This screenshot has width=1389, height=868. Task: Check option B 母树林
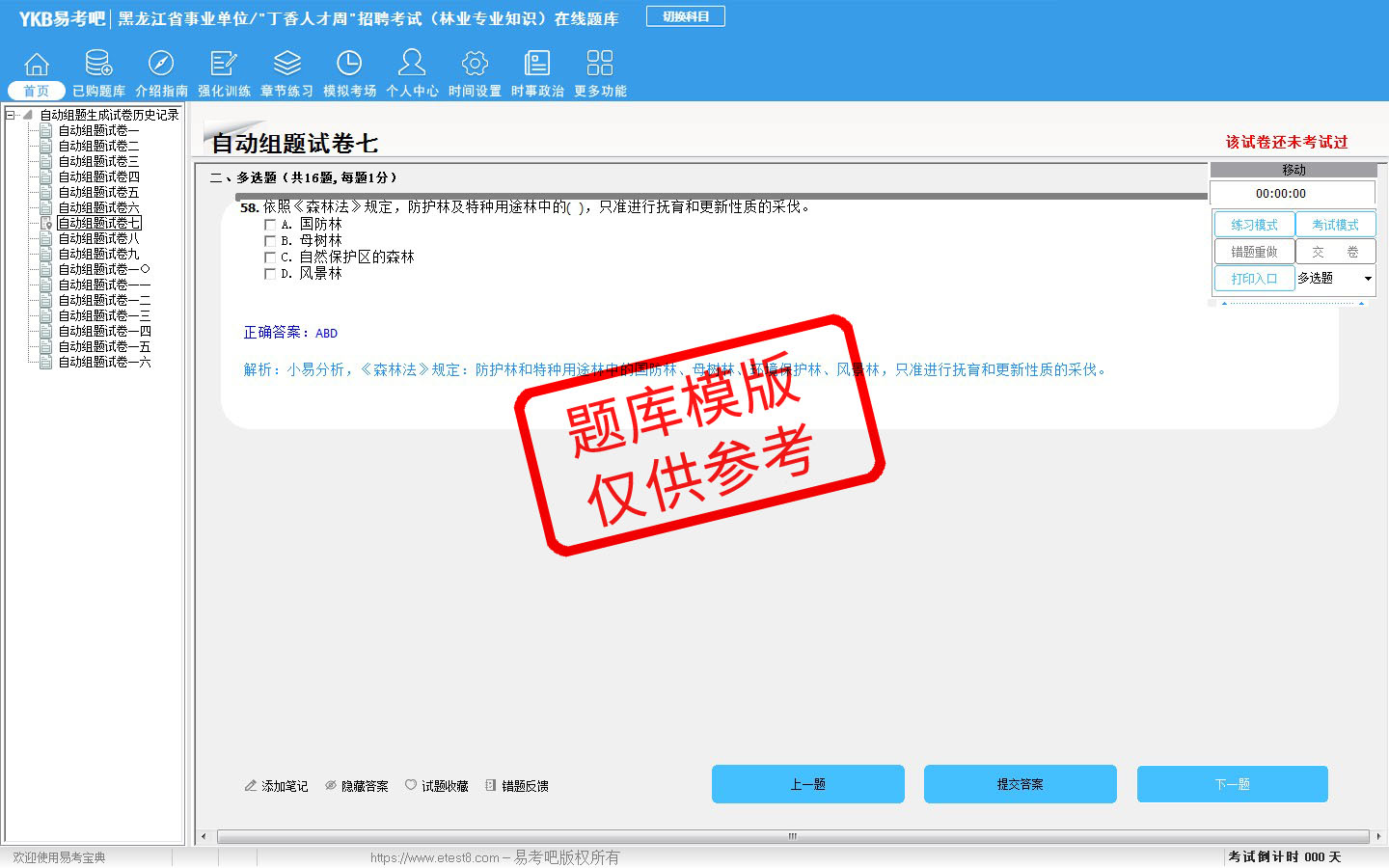[270, 241]
